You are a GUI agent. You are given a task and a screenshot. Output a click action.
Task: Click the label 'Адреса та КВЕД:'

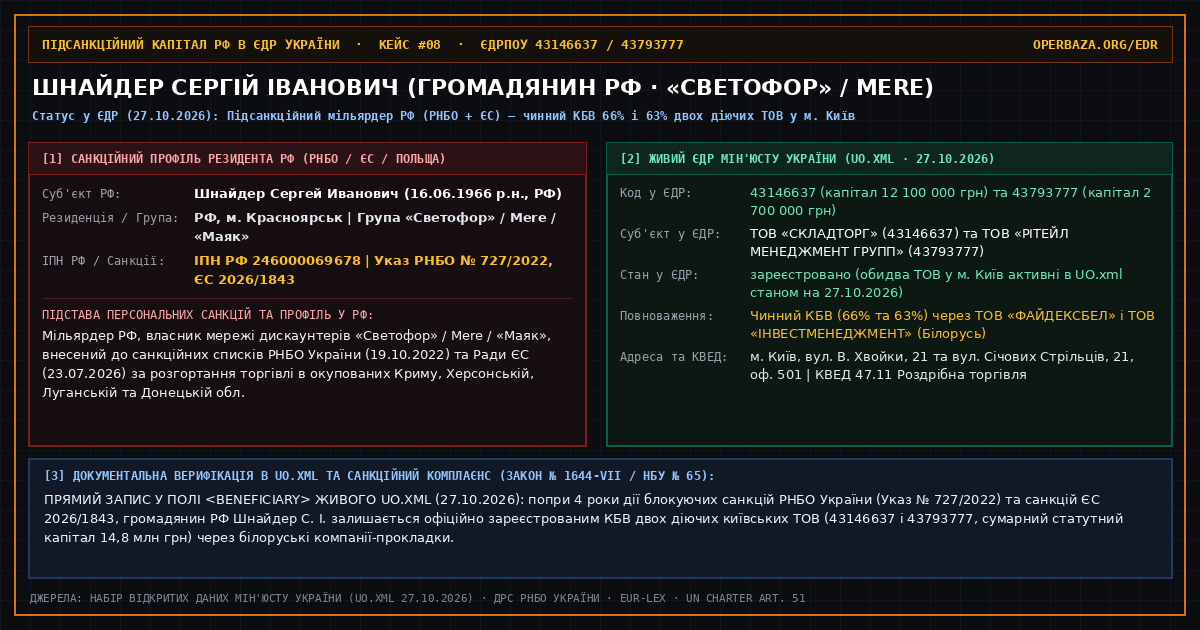click(x=674, y=357)
